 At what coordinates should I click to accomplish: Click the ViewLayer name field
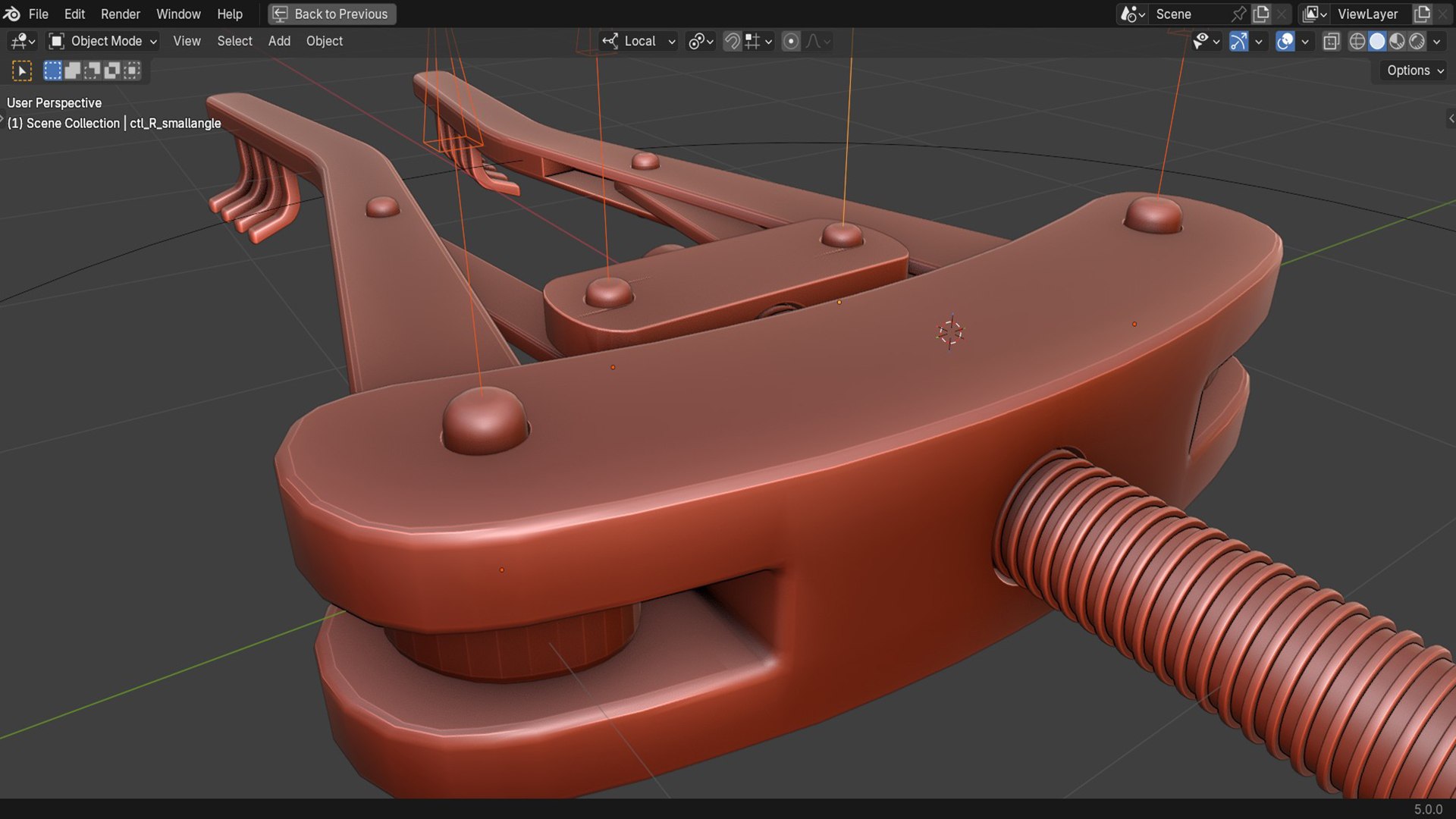coord(1371,14)
